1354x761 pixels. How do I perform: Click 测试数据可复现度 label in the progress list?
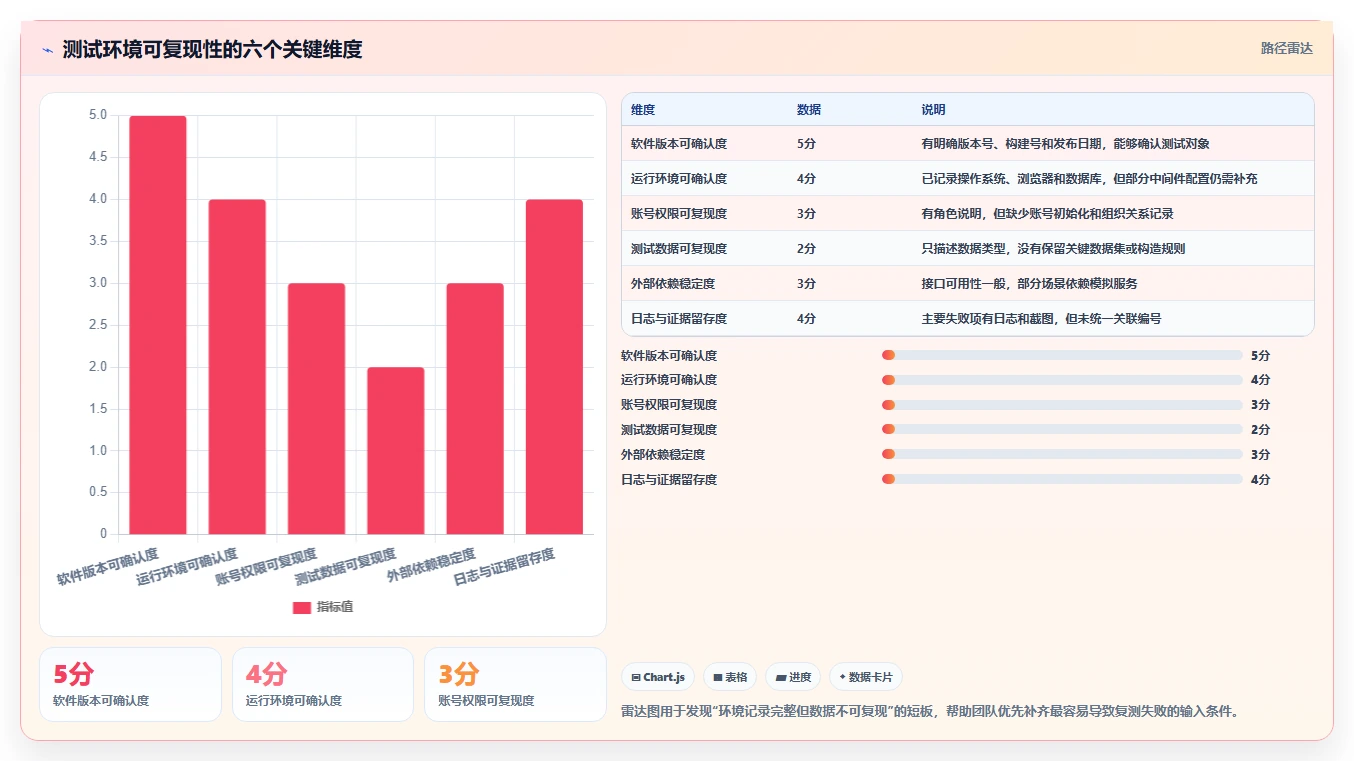(669, 430)
